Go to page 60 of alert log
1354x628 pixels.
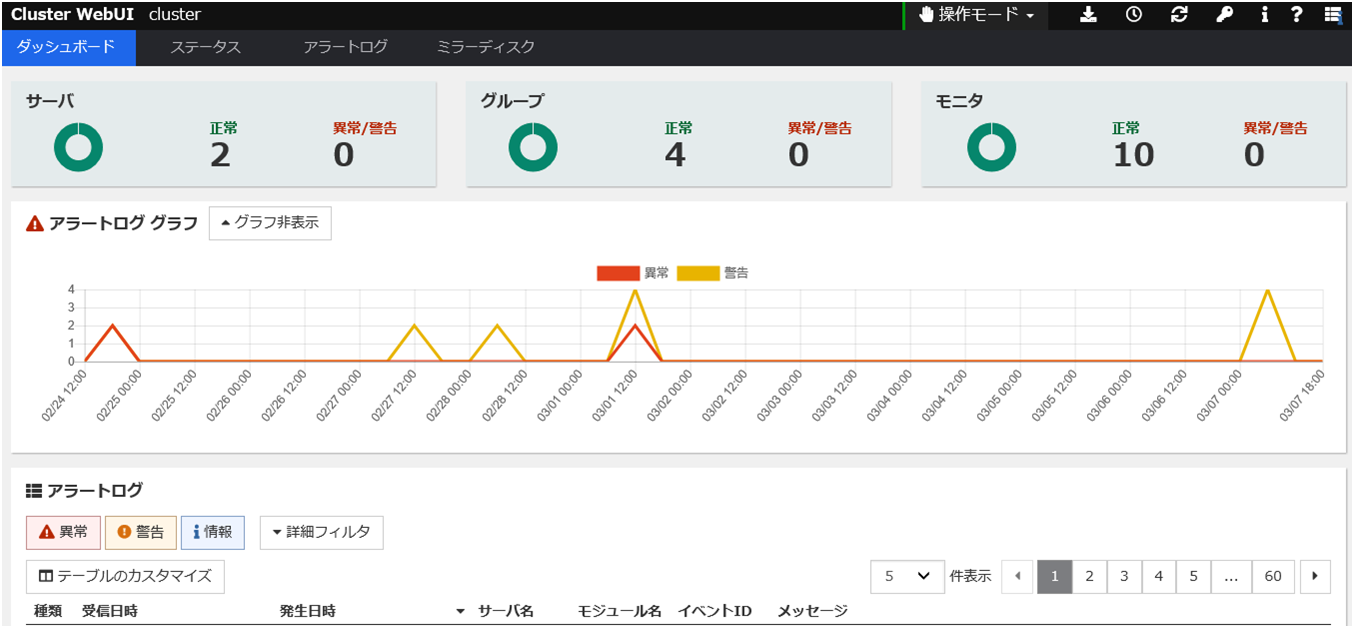point(1273,576)
